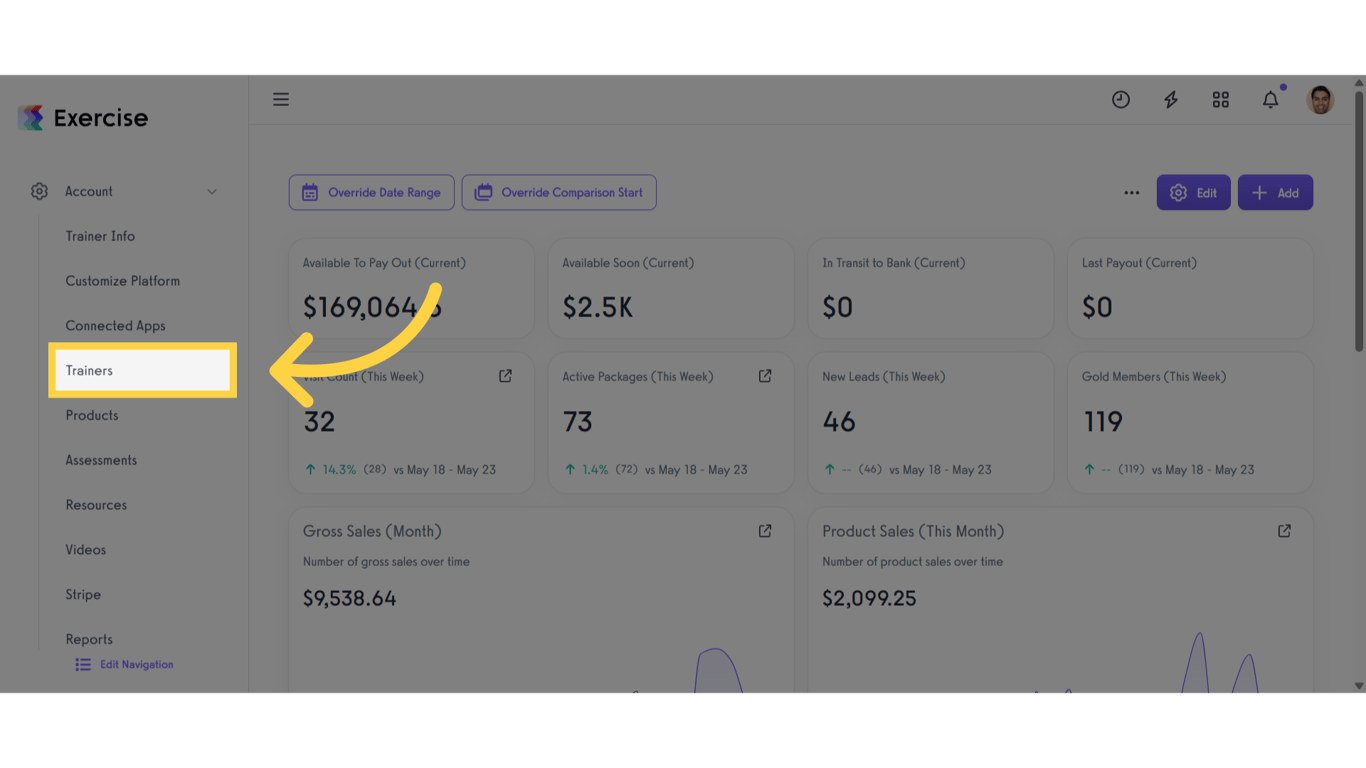1366x768 pixels.
Task: Click the hamburger menu icon
Action: [281, 99]
